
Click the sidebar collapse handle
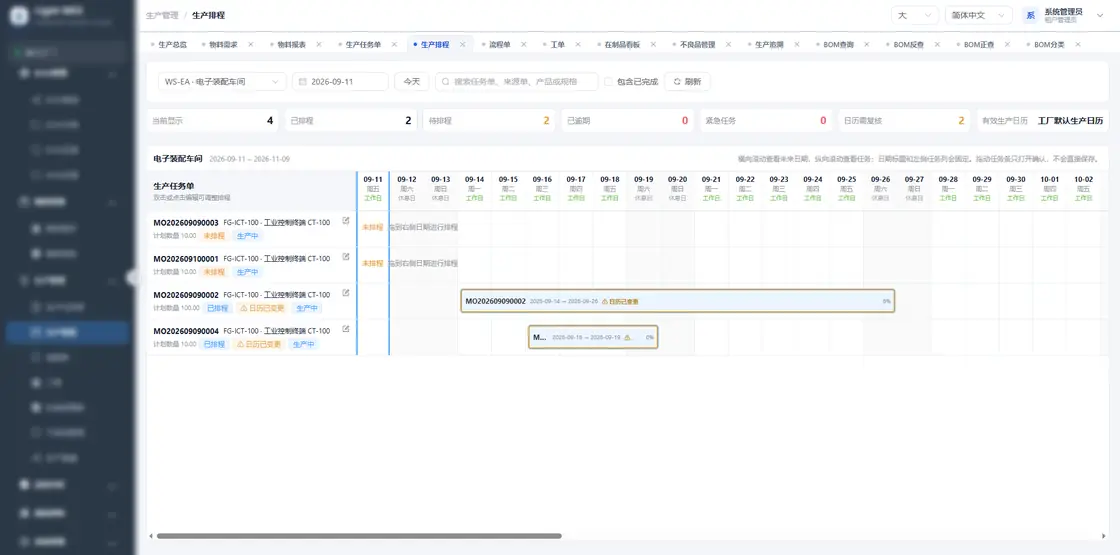tap(132, 278)
